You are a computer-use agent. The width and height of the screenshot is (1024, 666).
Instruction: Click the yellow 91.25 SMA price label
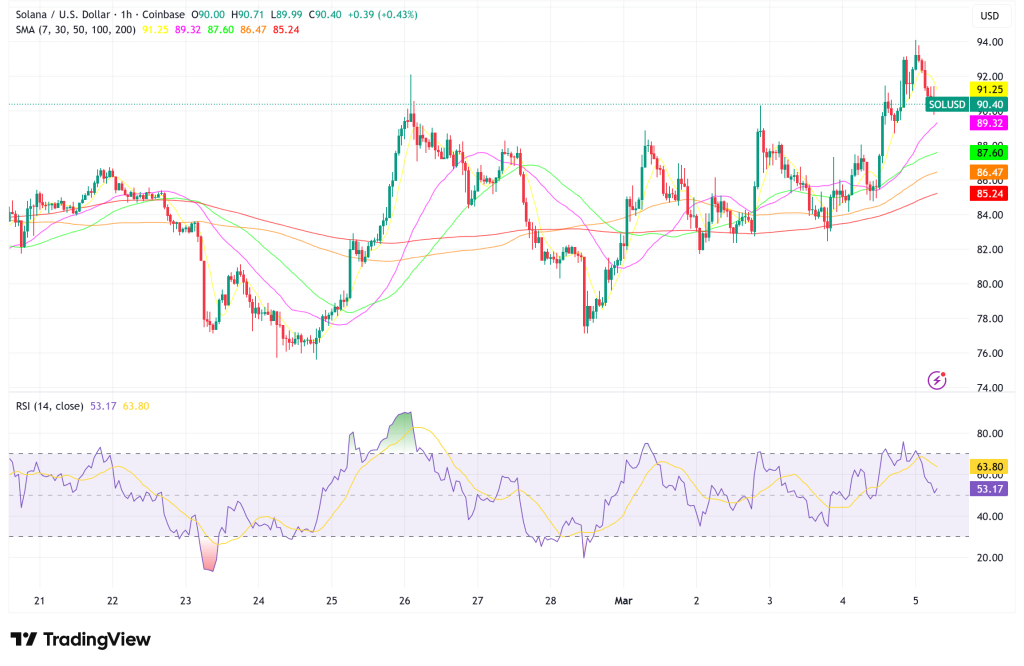(991, 89)
